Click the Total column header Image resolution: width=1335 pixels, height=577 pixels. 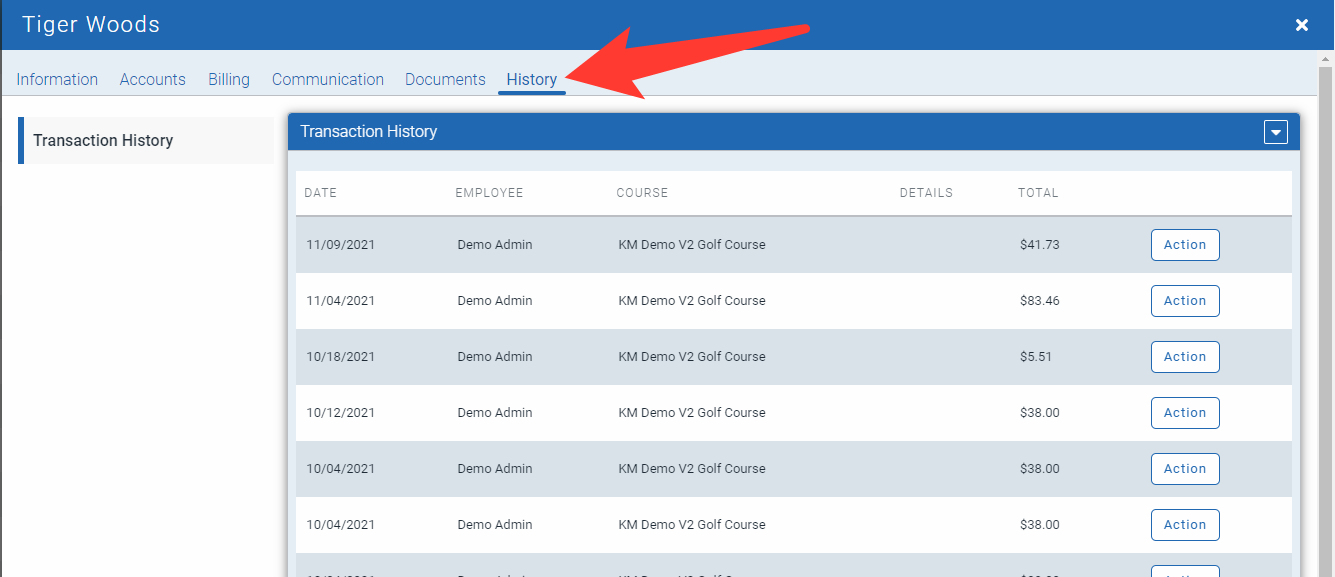coord(1038,193)
